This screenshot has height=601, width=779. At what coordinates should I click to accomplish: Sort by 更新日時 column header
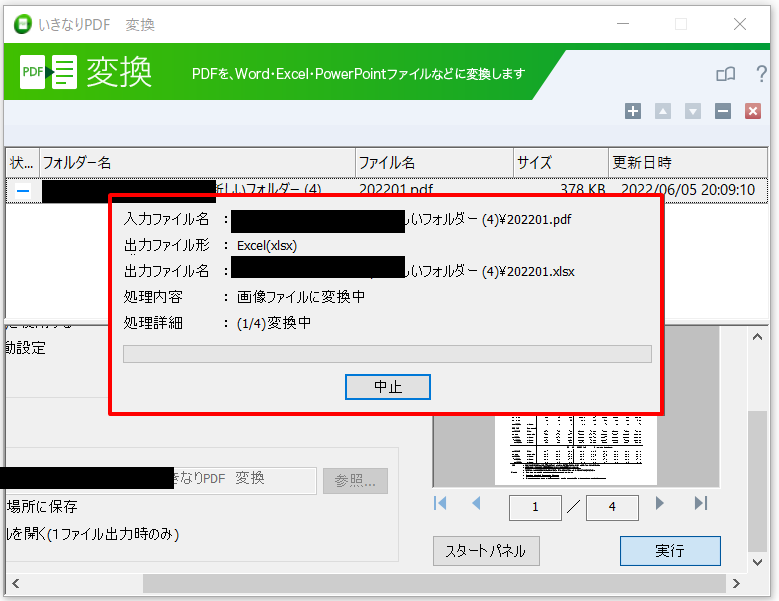tap(688, 162)
